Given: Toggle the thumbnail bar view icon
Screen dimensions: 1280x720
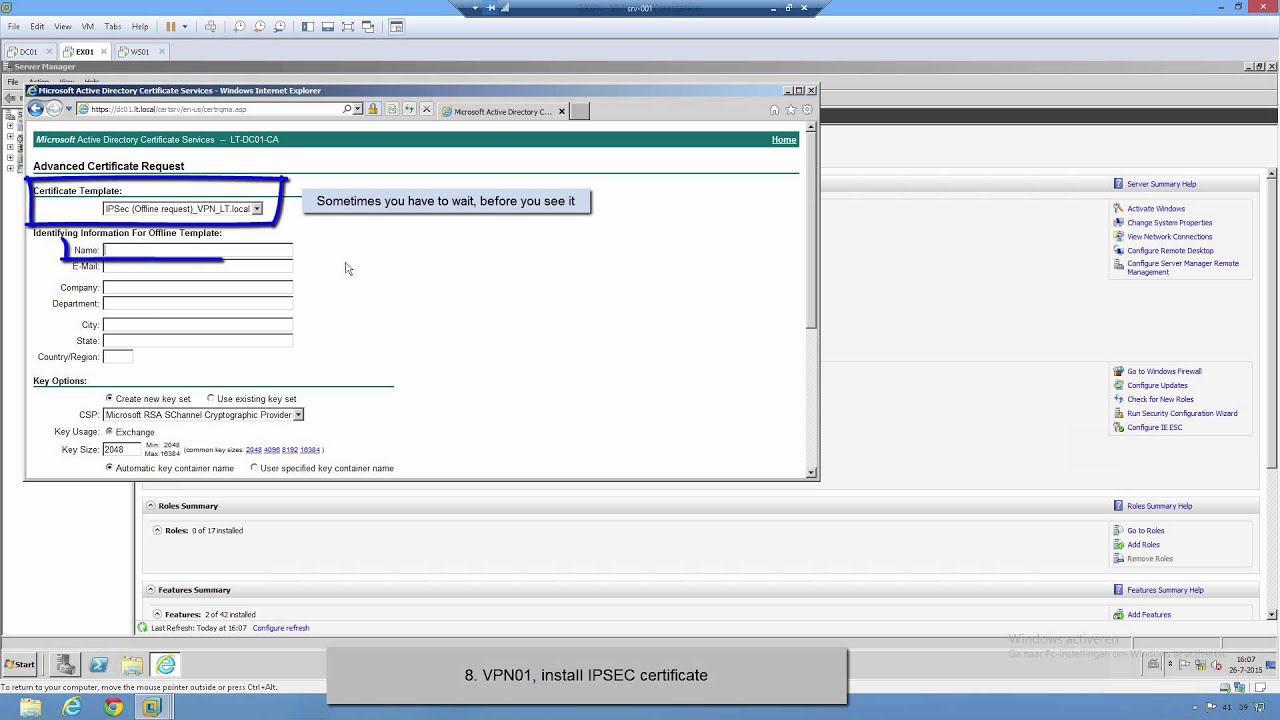Looking at the screenshot, I should (328, 27).
